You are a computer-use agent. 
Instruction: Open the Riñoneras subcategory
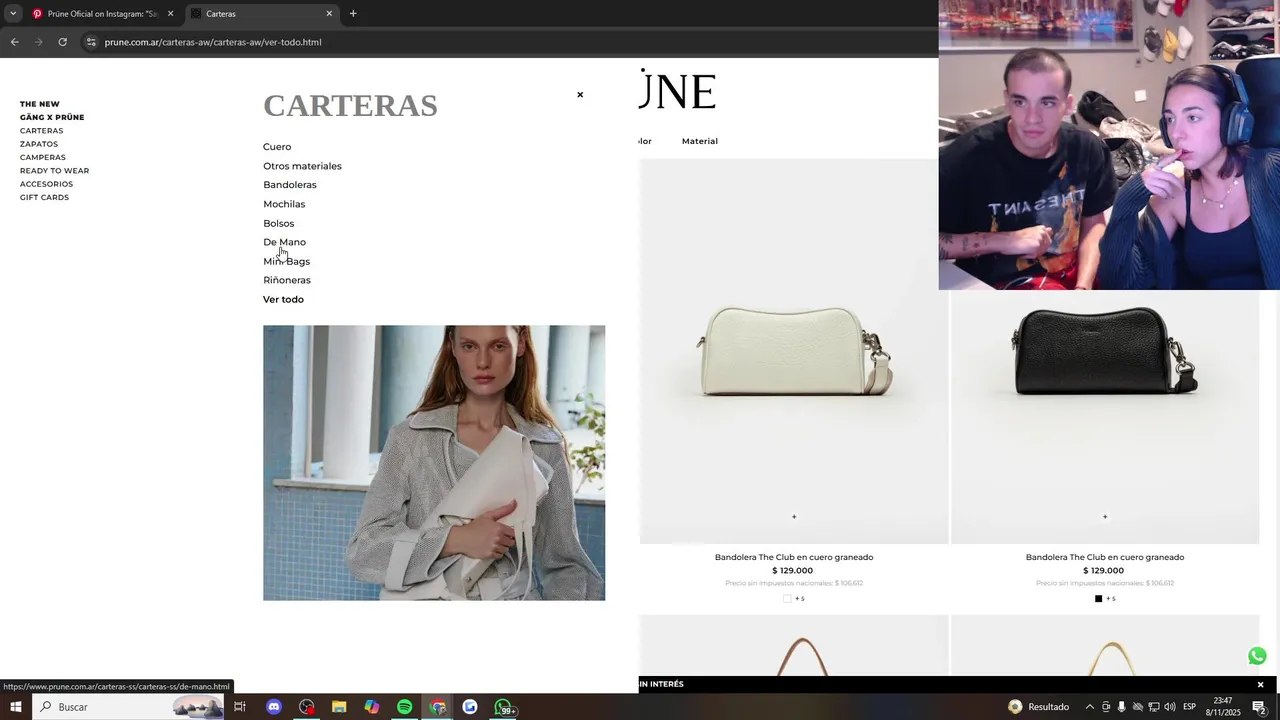[287, 280]
